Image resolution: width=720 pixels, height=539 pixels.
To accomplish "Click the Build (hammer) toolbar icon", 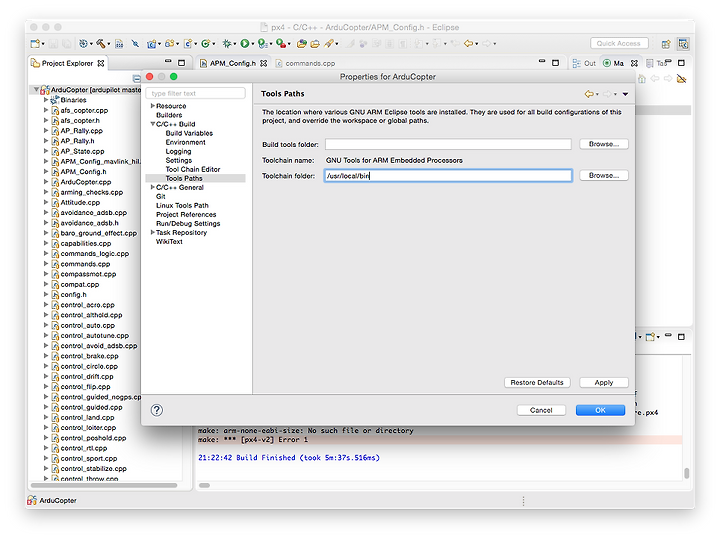I will pos(101,44).
